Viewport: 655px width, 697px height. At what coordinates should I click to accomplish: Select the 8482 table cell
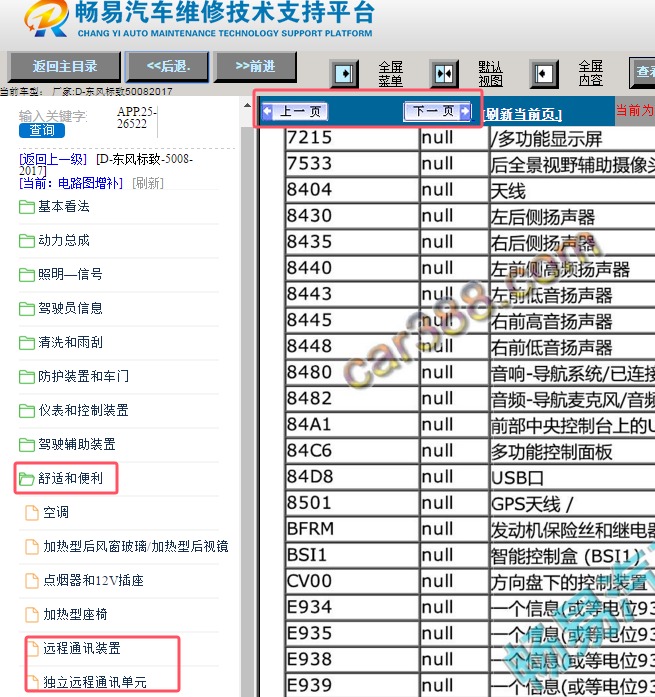[352, 399]
